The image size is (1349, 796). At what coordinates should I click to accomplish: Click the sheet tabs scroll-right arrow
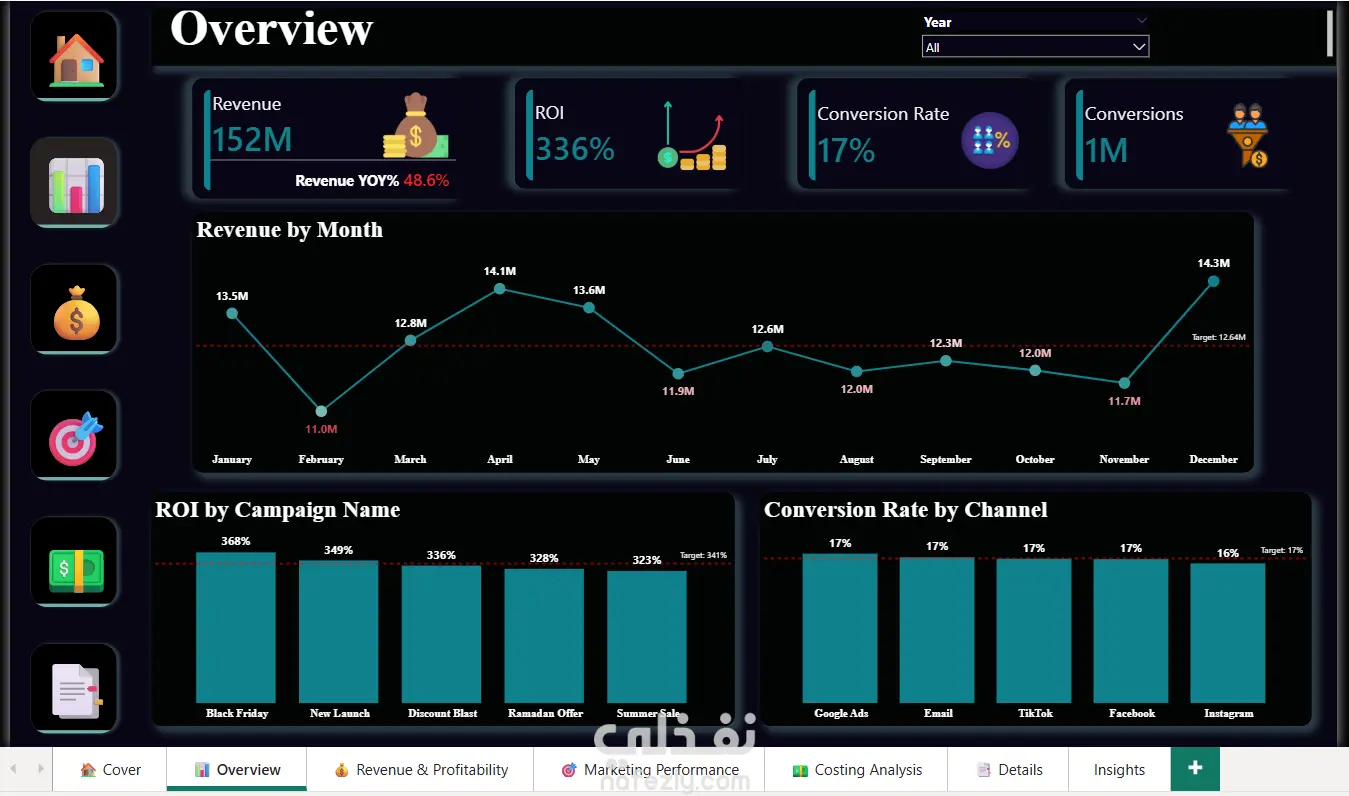40,769
